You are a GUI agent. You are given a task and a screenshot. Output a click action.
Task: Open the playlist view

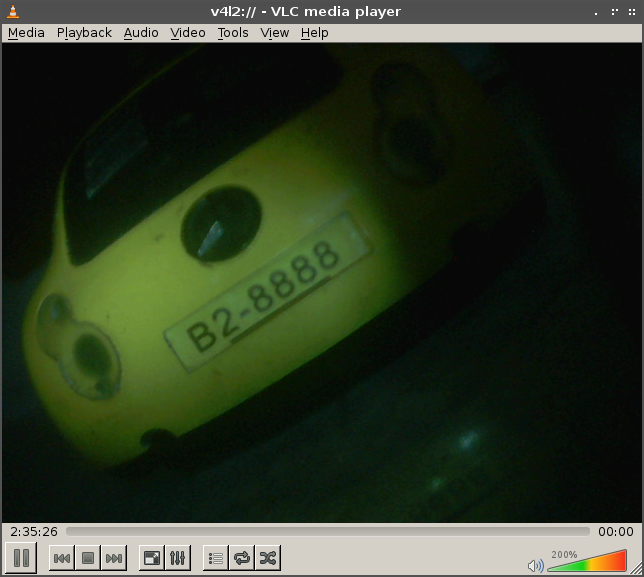(216, 558)
